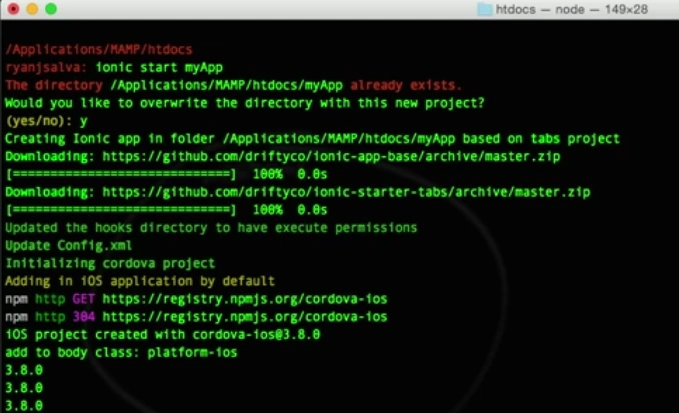This screenshot has height=413, width=679.
Task: Click the ionic-app-base master.zip download URL
Action: tap(331, 156)
